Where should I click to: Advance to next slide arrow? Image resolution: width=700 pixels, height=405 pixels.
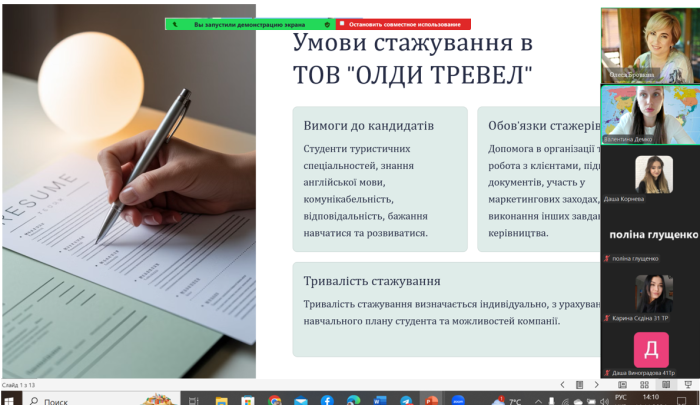point(596,384)
